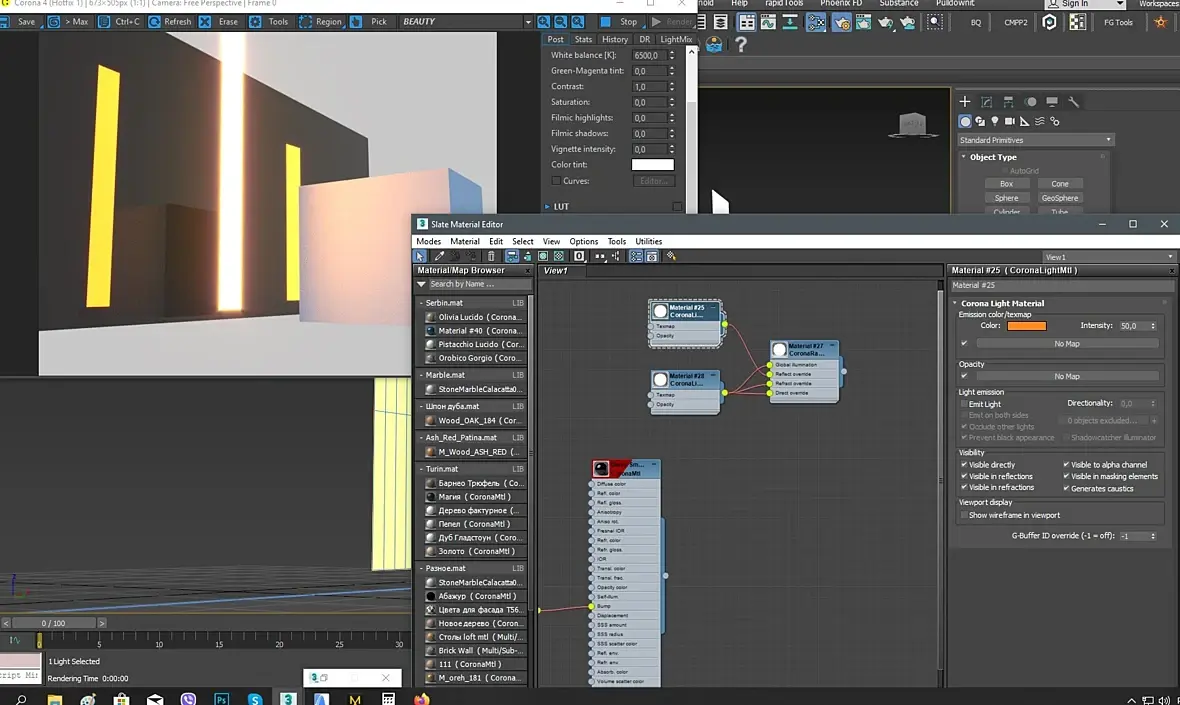Image resolution: width=1180 pixels, height=705 pixels.
Task: Open Viber from the taskbar
Action: (188, 699)
